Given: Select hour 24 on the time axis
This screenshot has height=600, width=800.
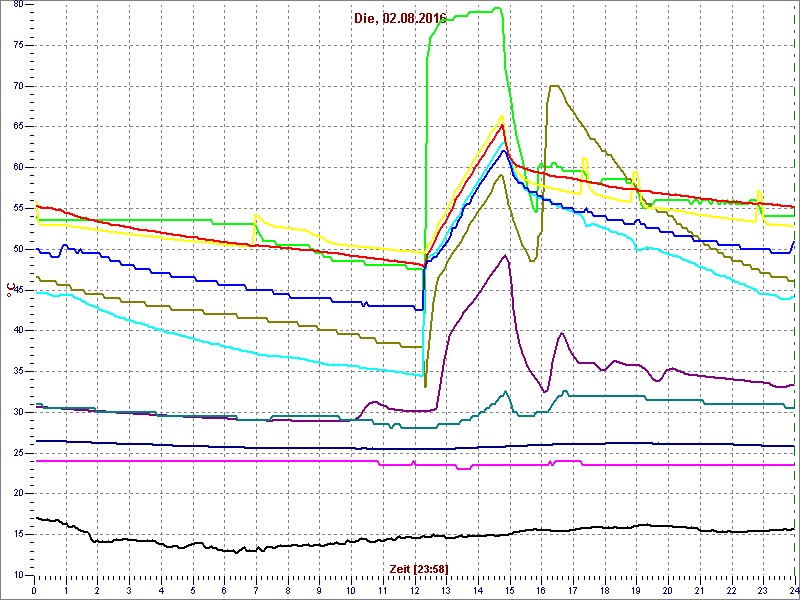Looking at the screenshot, I should (793, 590).
